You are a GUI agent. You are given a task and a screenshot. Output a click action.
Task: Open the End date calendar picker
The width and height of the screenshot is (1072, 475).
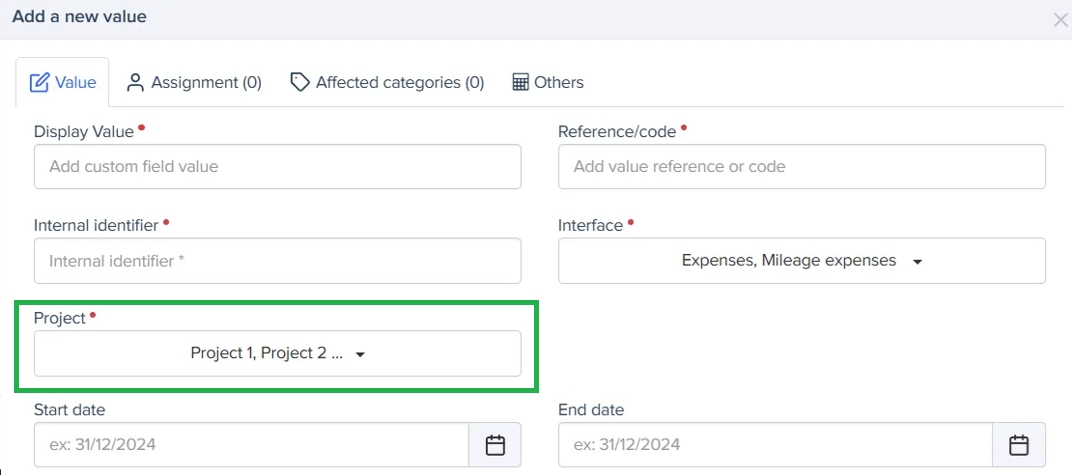coord(1019,445)
